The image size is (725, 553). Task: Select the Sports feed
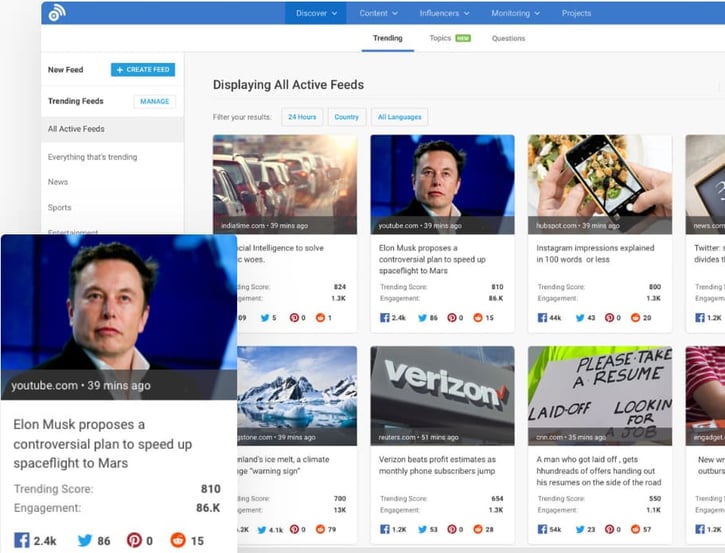[x=60, y=208]
